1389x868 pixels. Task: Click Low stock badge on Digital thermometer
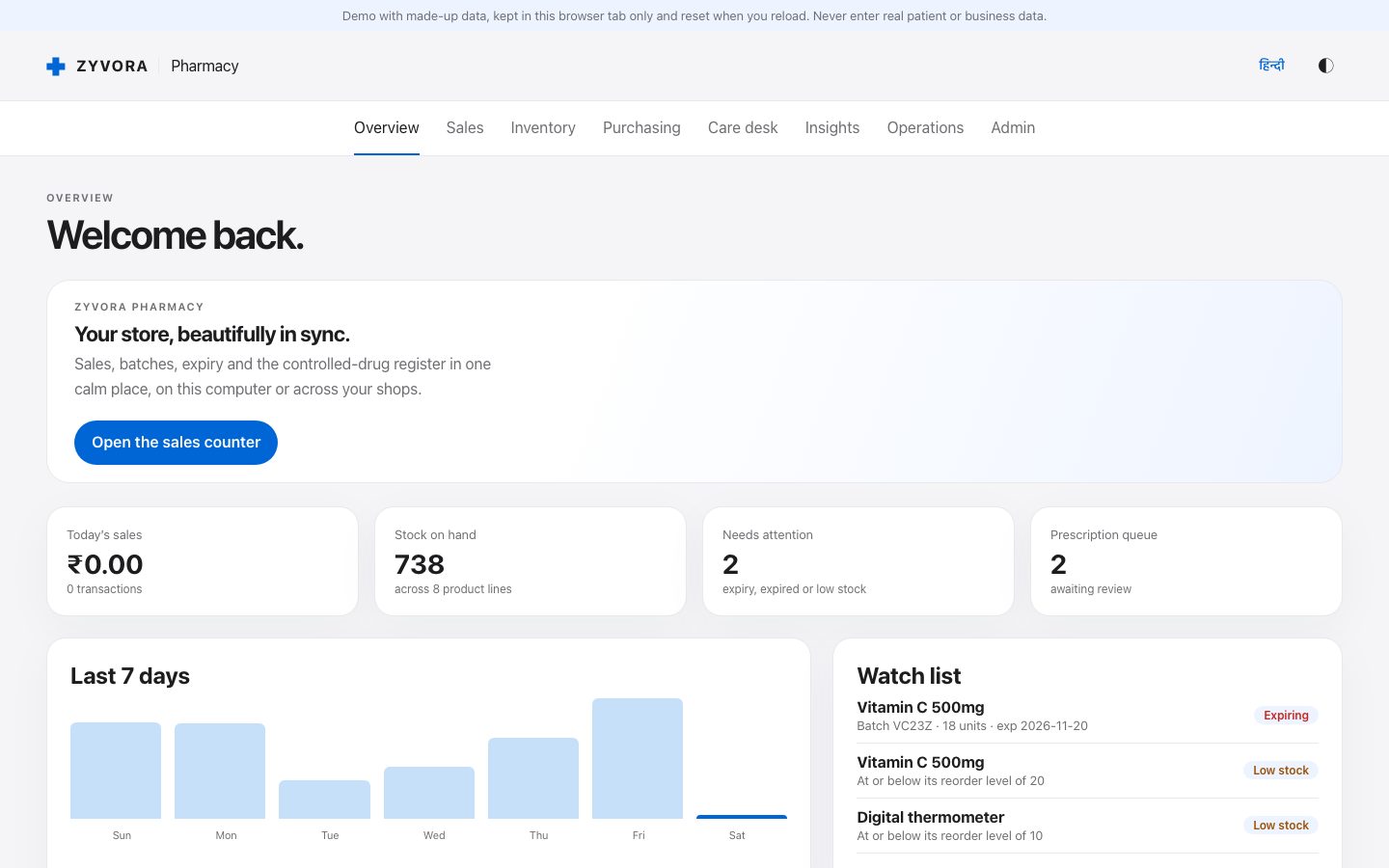coord(1280,826)
